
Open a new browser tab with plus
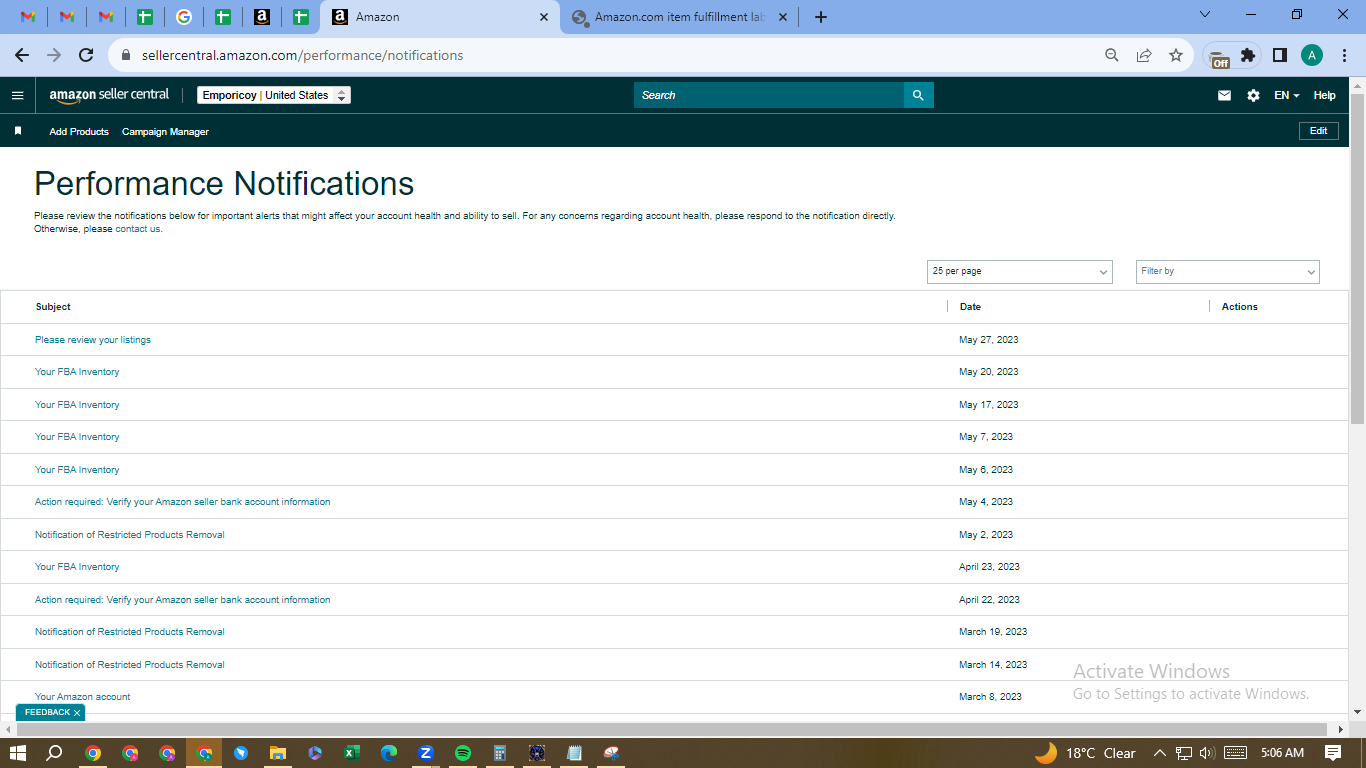(821, 17)
